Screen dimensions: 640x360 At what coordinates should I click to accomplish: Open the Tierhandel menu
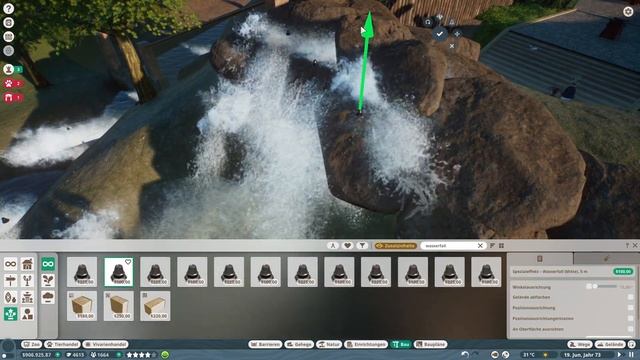point(62,344)
